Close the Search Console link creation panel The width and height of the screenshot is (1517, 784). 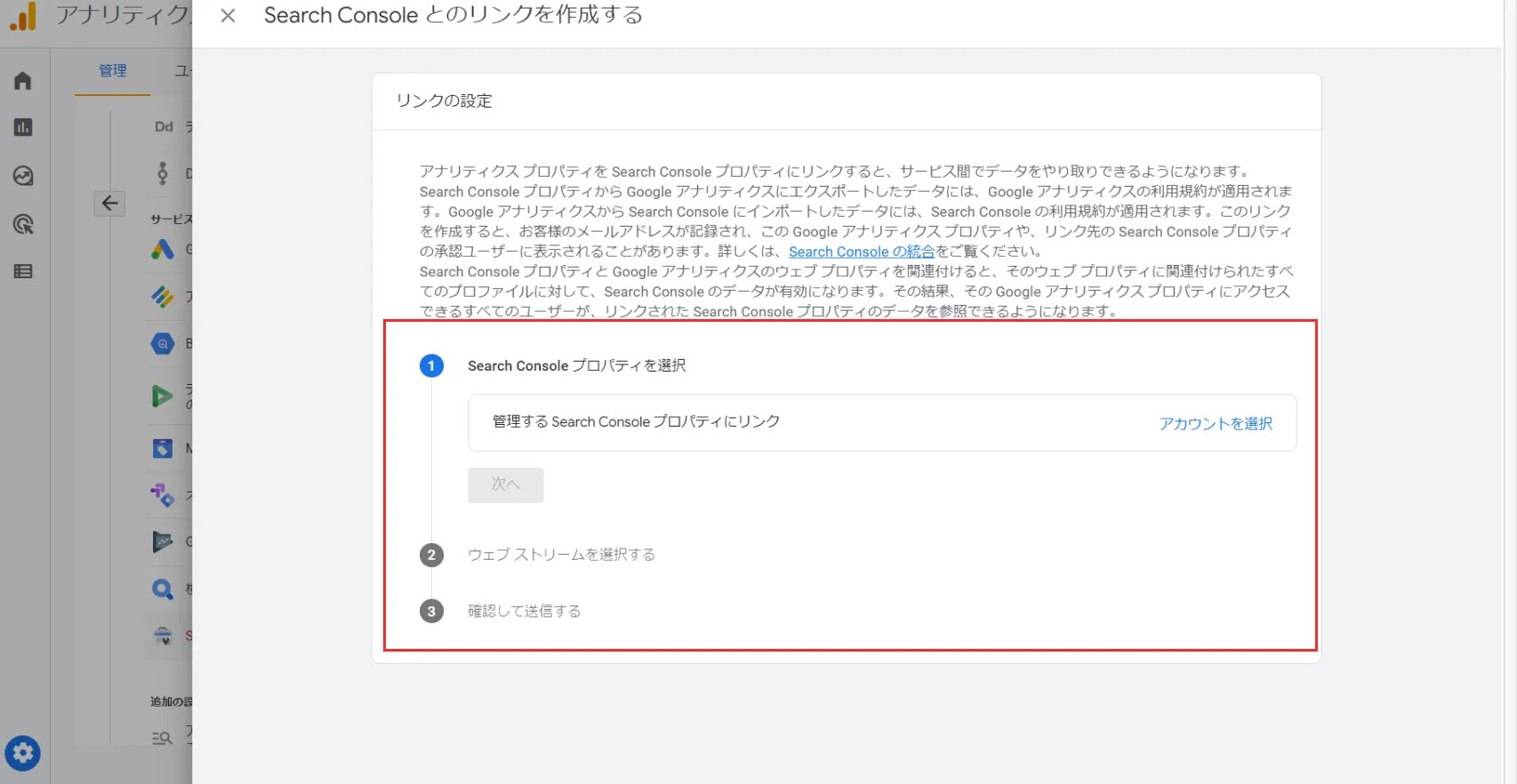point(228,15)
